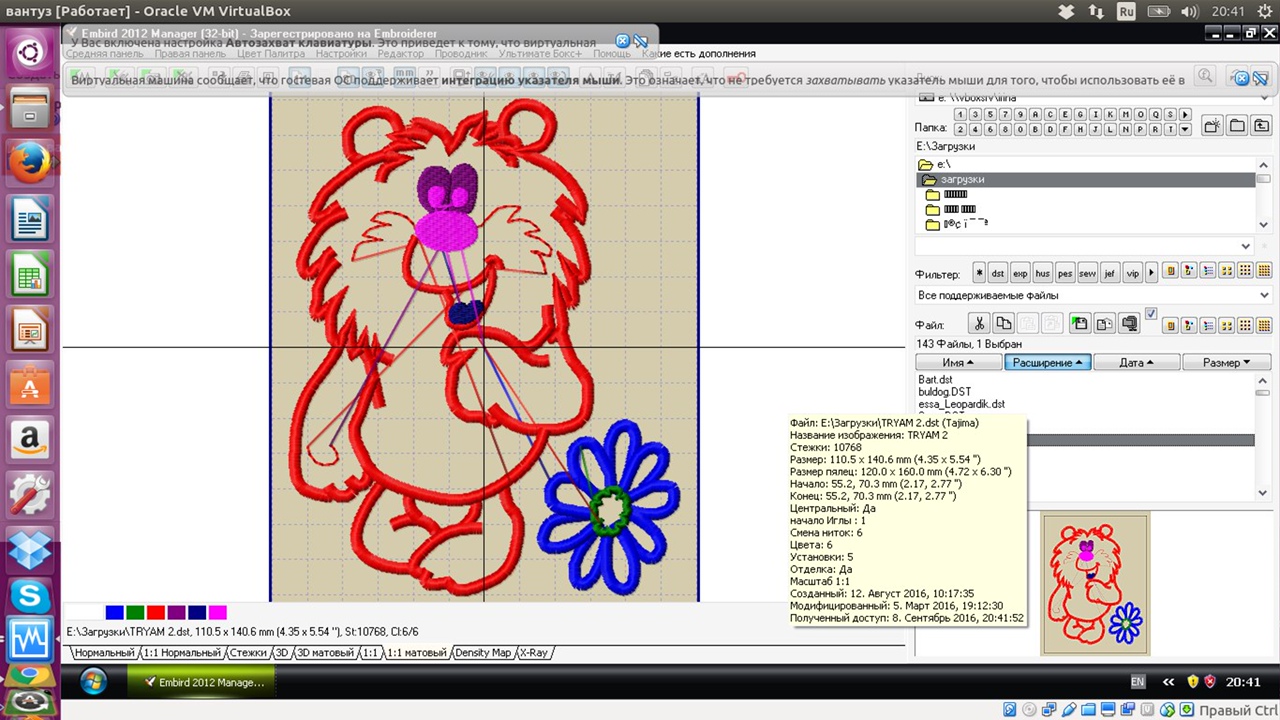Screen dimensions: 1280x720
Task: Select the blue thread color swatch
Action: (114, 612)
